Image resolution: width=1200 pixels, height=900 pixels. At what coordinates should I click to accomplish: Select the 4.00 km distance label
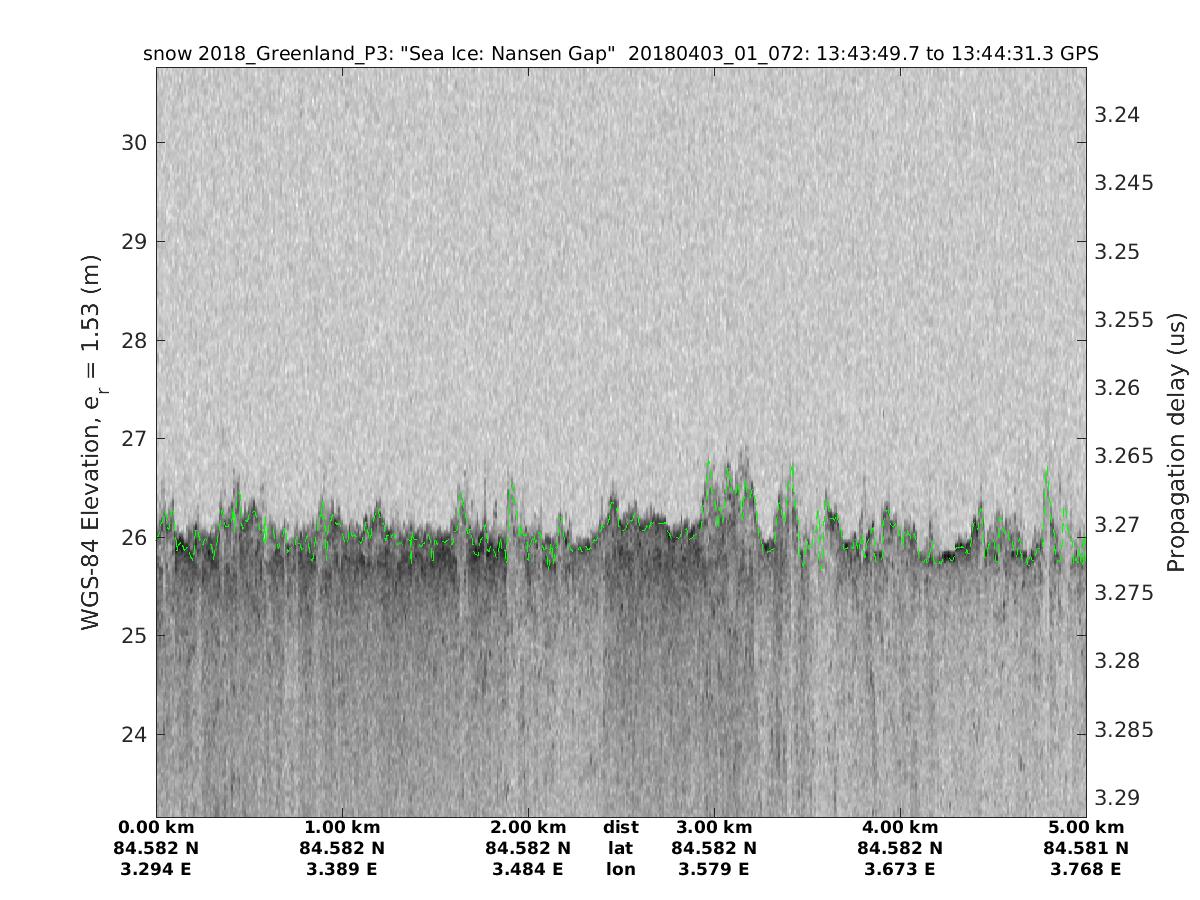[x=900, y=827]
